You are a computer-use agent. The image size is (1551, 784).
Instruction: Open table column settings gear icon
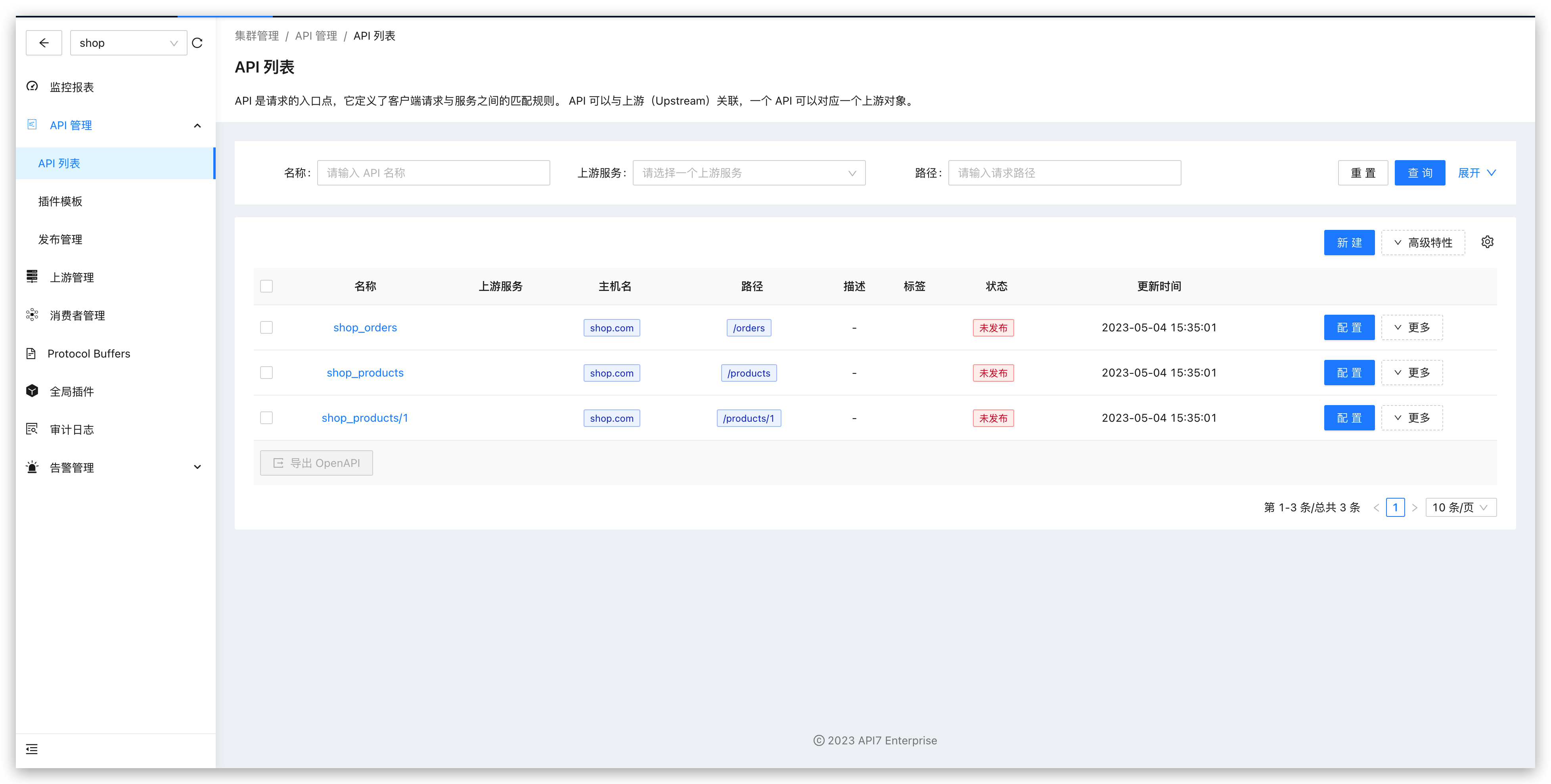click(1487, 242)
